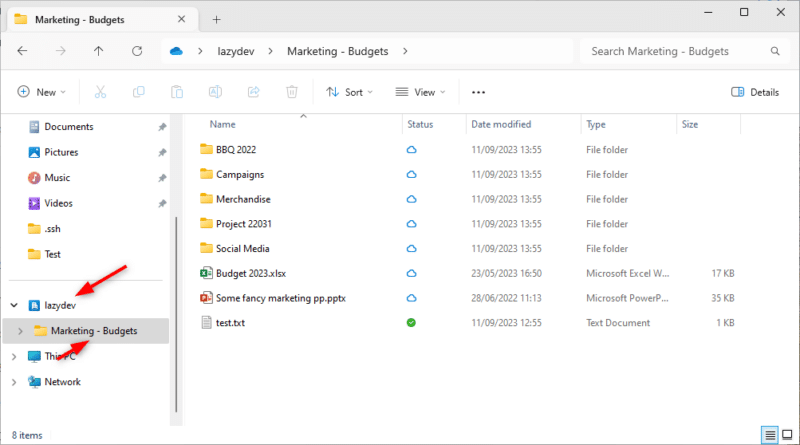Open Videos in the navigation pane
Viewport: 800px width, 445px height.
click(x=58, y=203)
